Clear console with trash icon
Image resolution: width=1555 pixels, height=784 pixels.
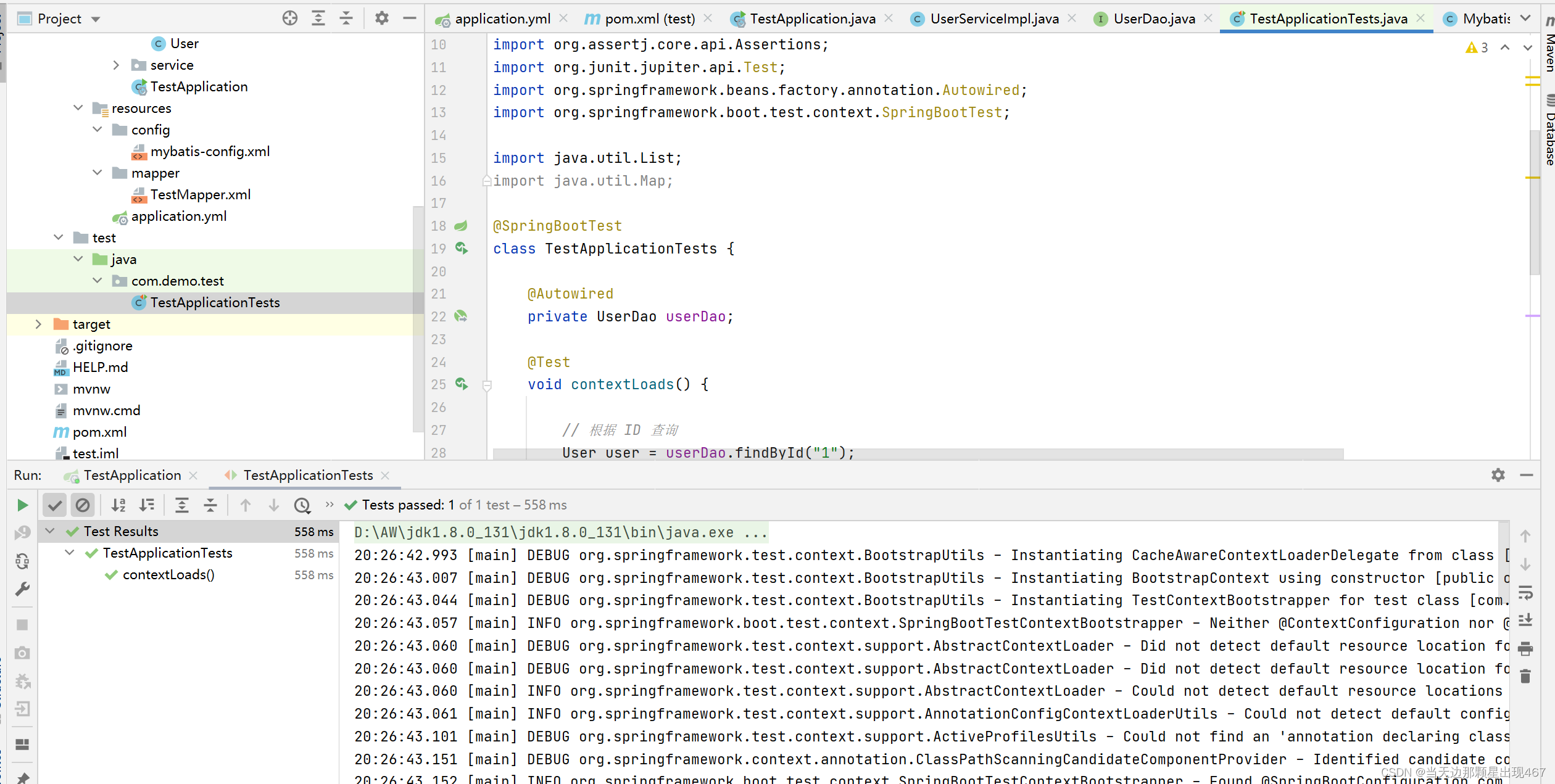pyautogui.click(x=1525, y=676)
